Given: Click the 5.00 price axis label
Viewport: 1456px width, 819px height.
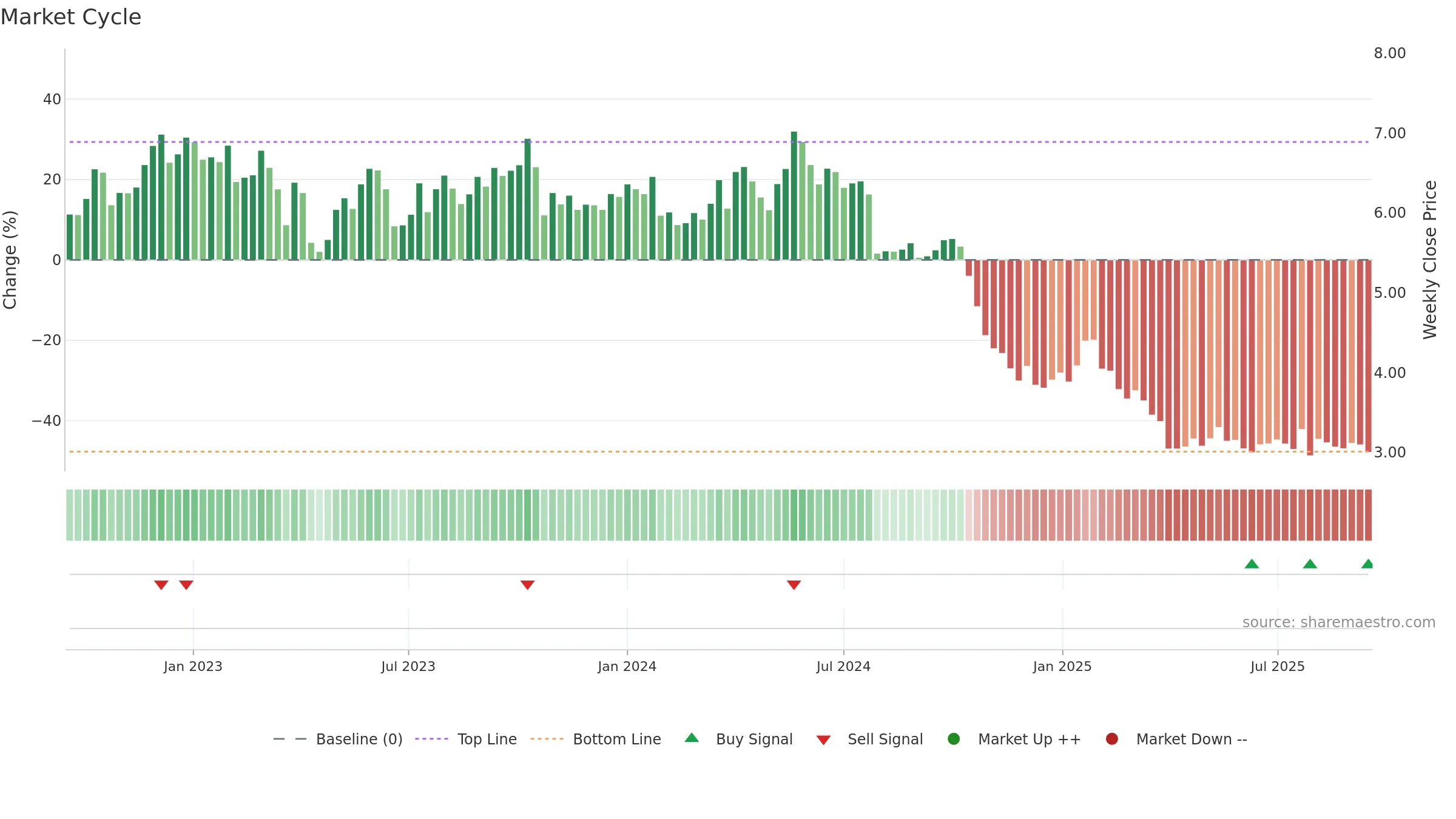Looking at the screenshot, I should (x=1390, y=293).
